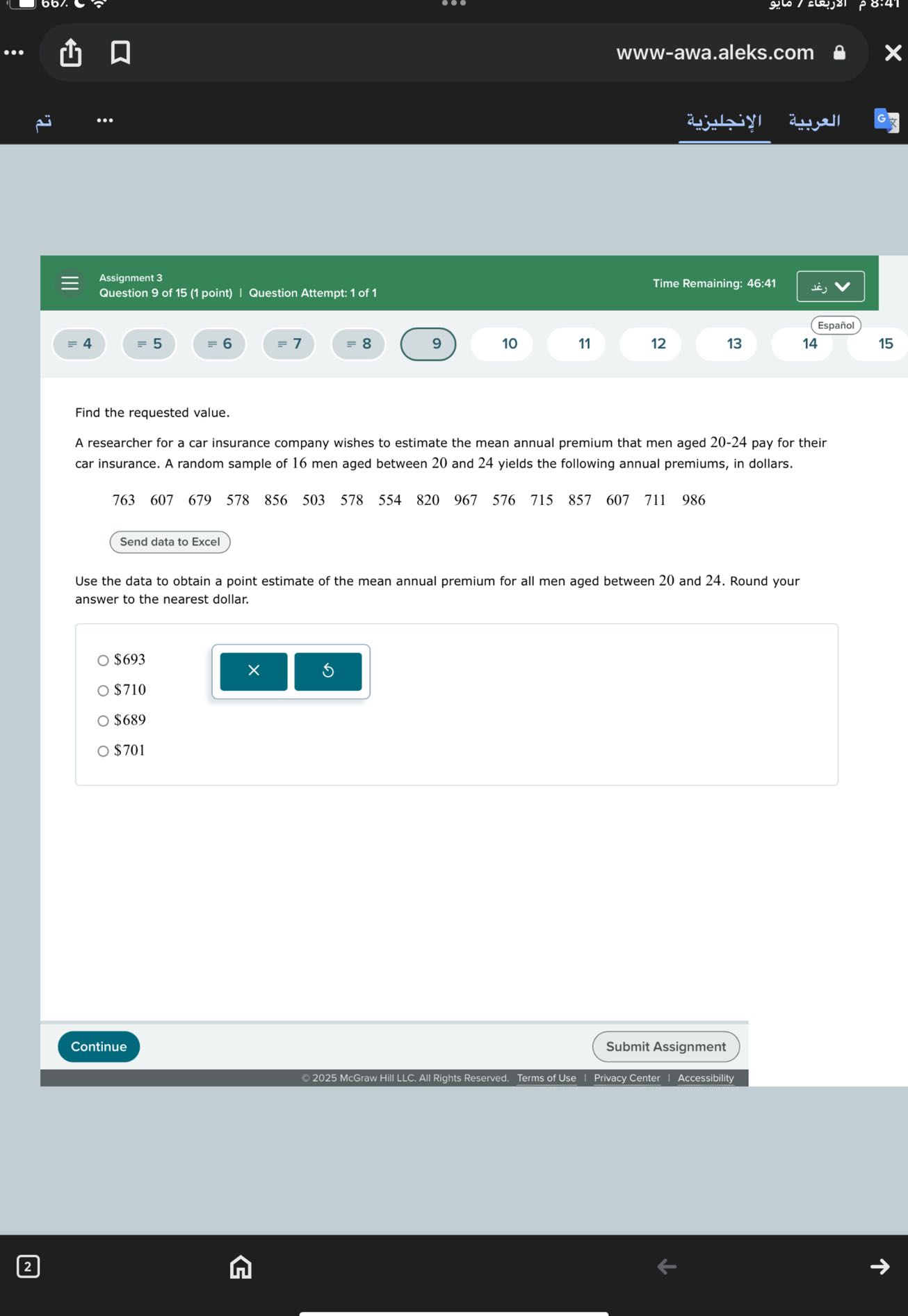Switch translation to Arabic tab
The width and height of the screenshot is (908, 1316).
pyautogui.click(x=814, y=121)
